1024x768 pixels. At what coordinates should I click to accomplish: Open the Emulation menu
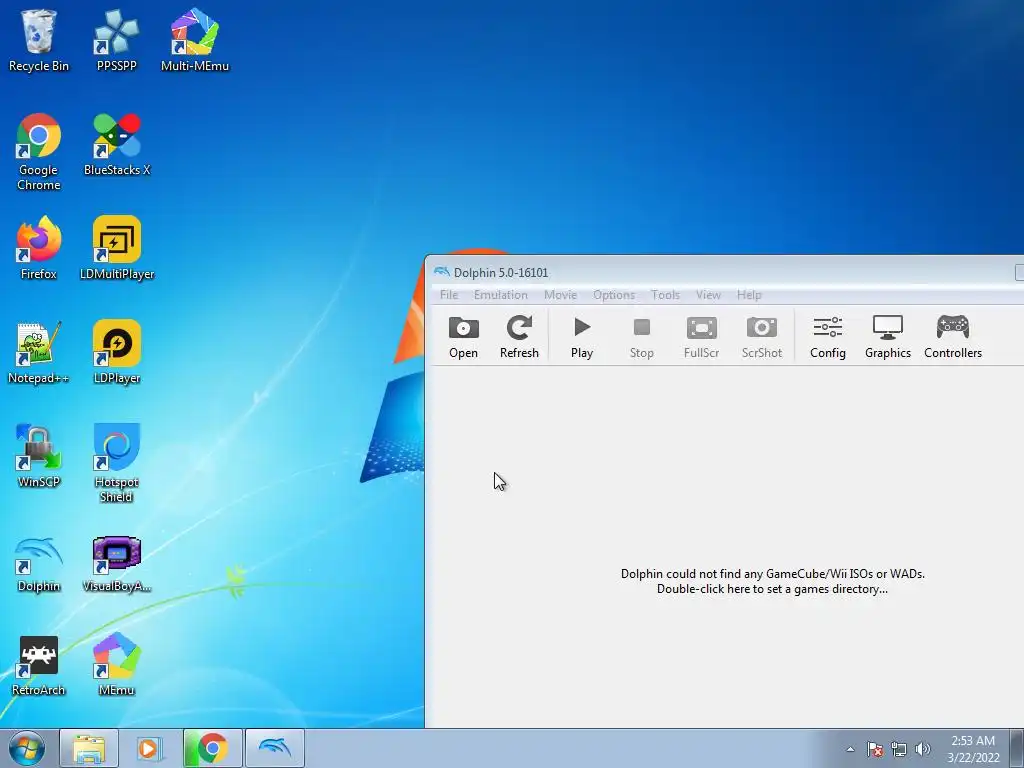(x=501, y=295)
